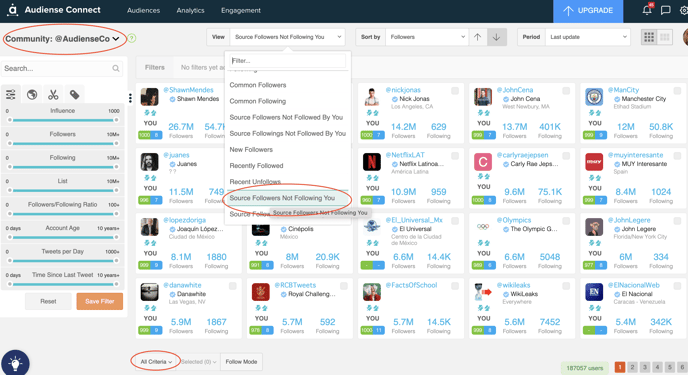Select the @ManCity card checkbox
Screen dimensions: 688x375
coord(677,91)
